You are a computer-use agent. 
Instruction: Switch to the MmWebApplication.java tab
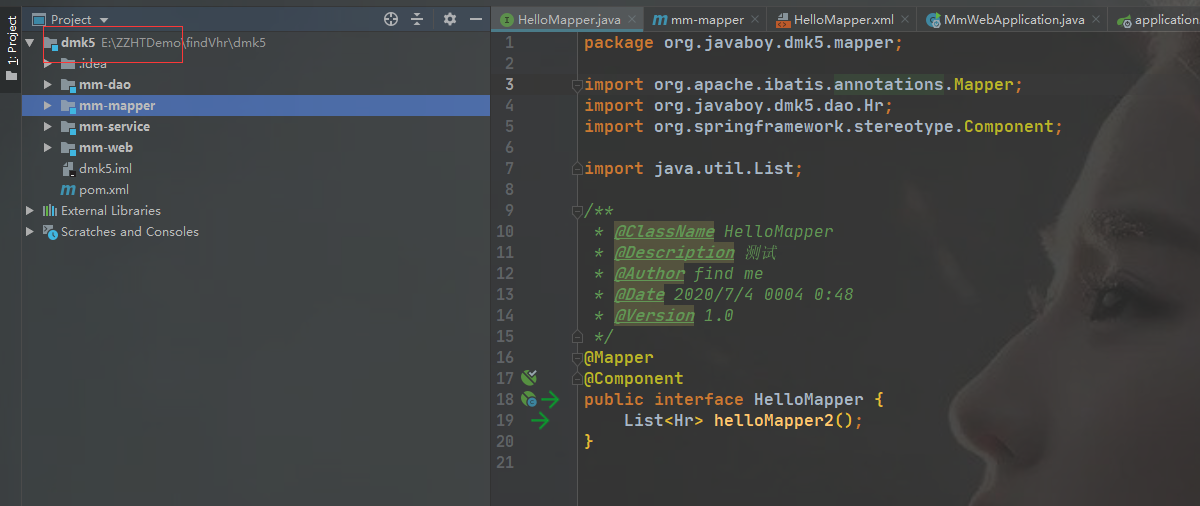click(1014, 20)
